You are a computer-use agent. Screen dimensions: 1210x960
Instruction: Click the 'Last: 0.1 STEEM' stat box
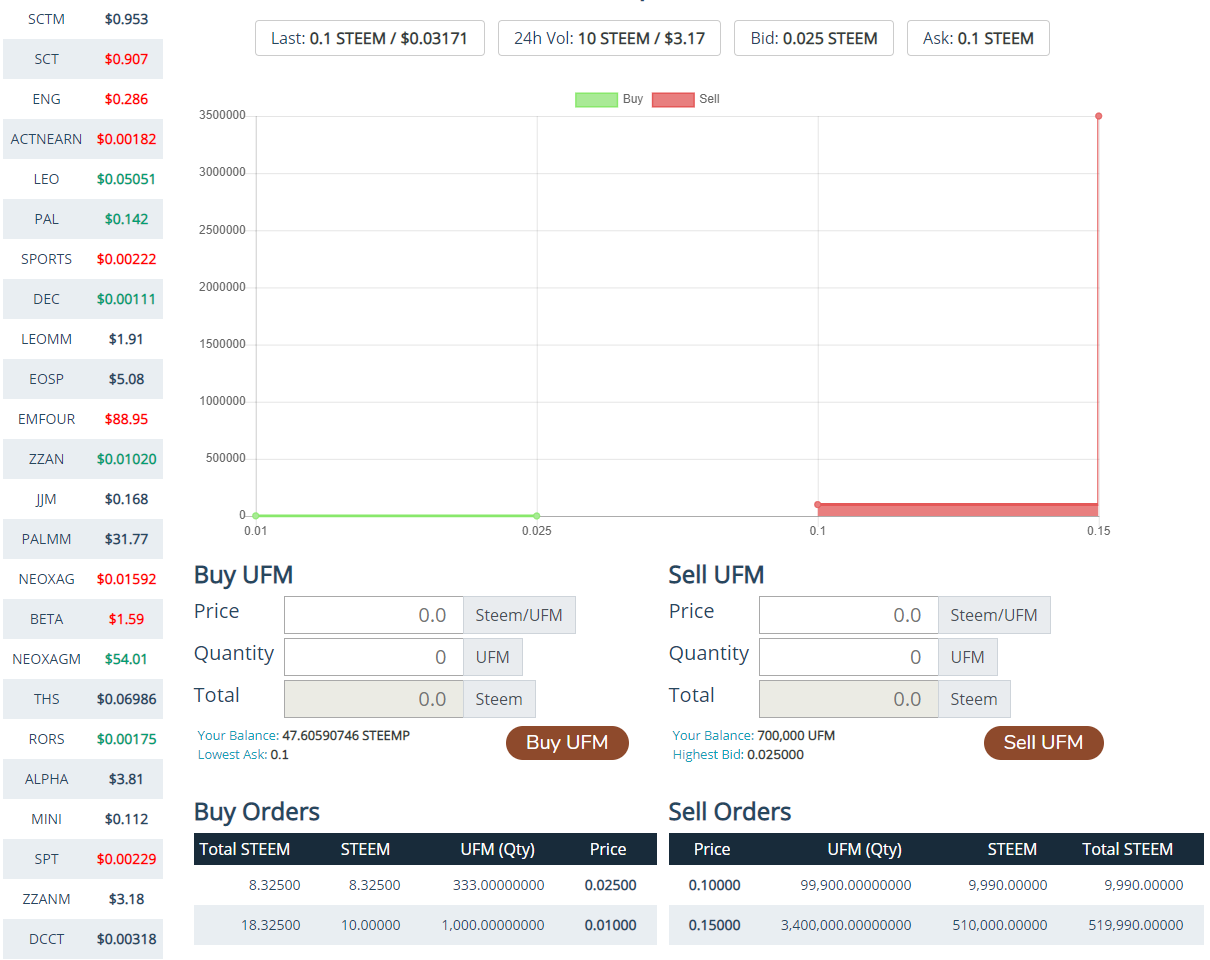(370, 38)
